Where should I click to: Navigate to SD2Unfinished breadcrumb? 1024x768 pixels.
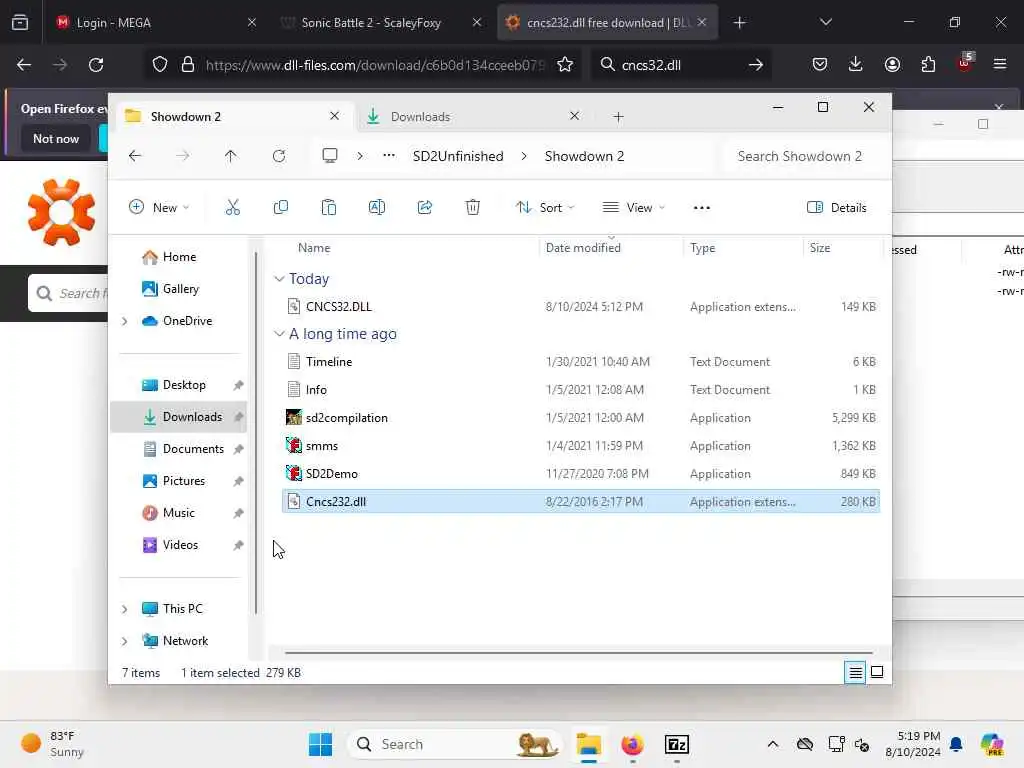coord(458,156)
